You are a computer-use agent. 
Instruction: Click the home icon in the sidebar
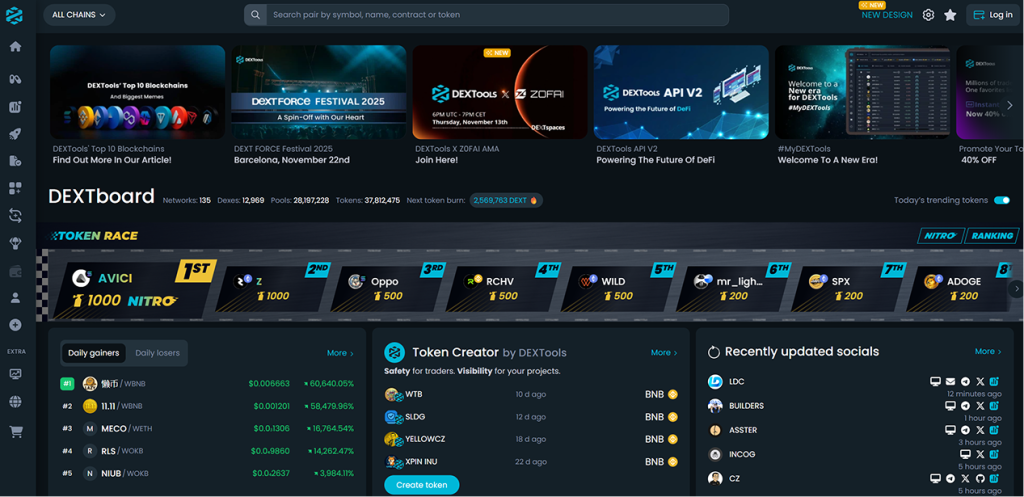pos(15,47)
